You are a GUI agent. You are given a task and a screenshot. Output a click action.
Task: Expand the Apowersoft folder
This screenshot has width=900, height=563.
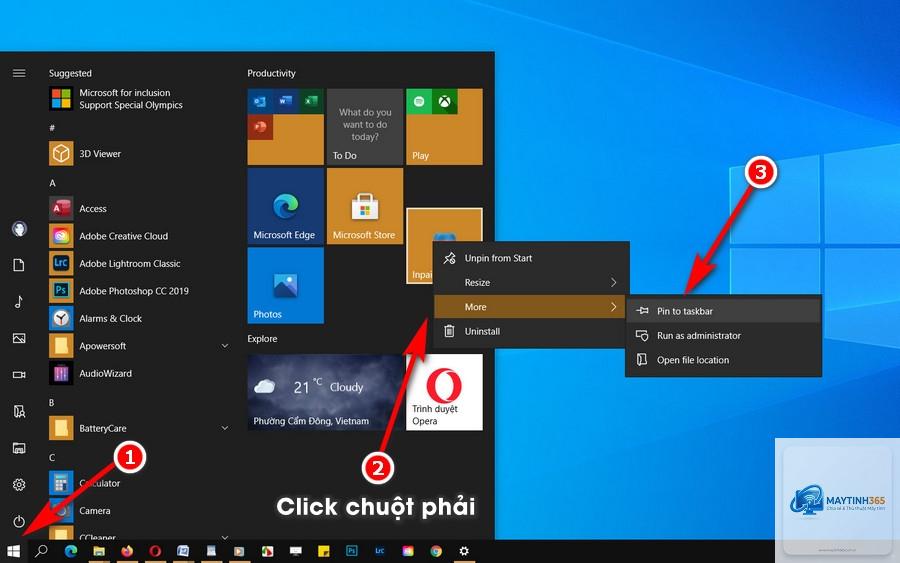pos(225,346)
